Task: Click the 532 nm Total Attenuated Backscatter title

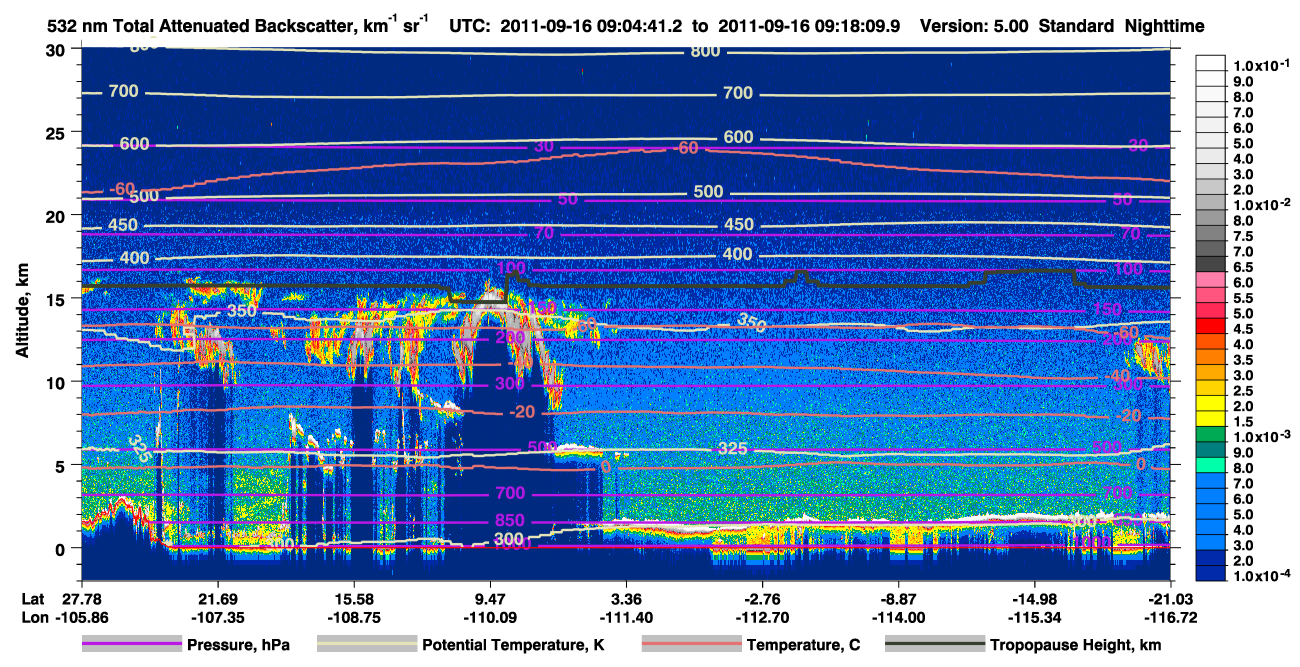Action: coord(239,25)
